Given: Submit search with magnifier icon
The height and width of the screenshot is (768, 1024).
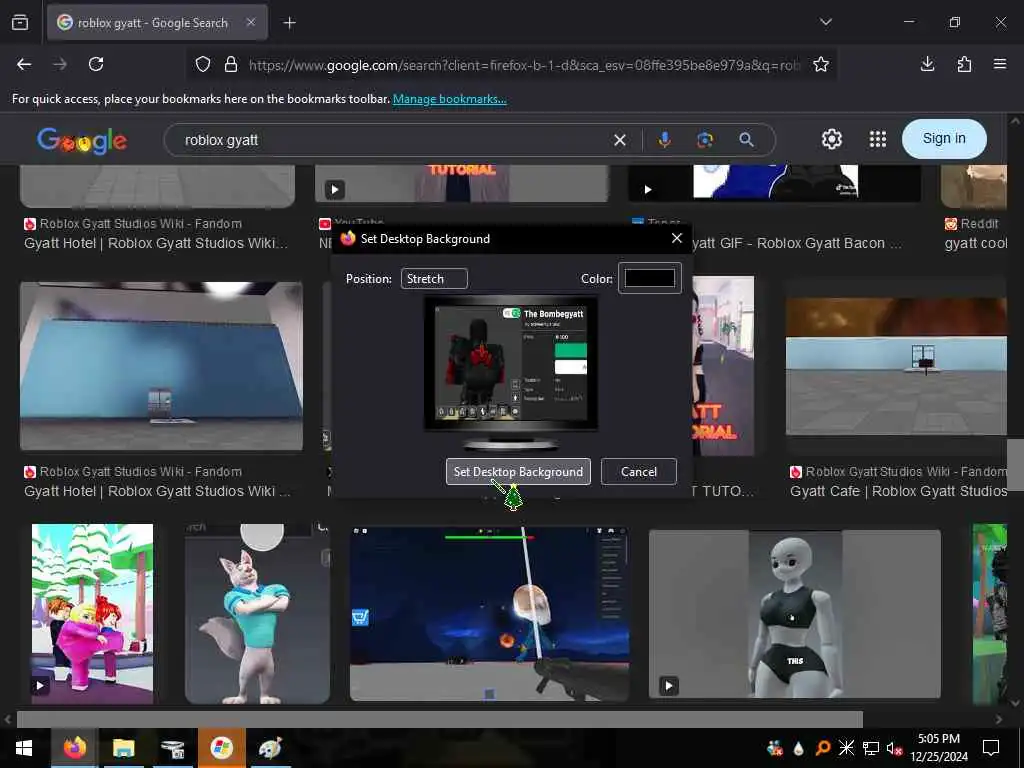Looking at the screenshot, I should pos(746,140).
